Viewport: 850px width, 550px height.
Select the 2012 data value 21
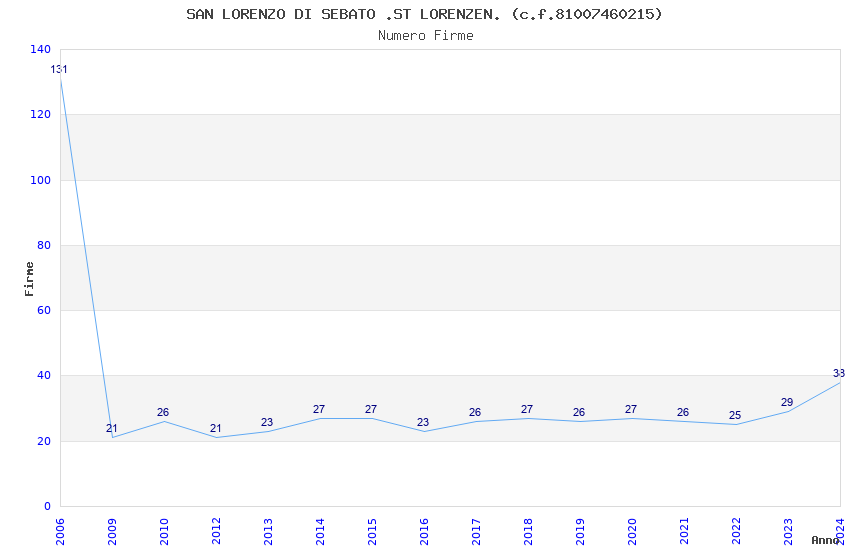tap(215, 428)
